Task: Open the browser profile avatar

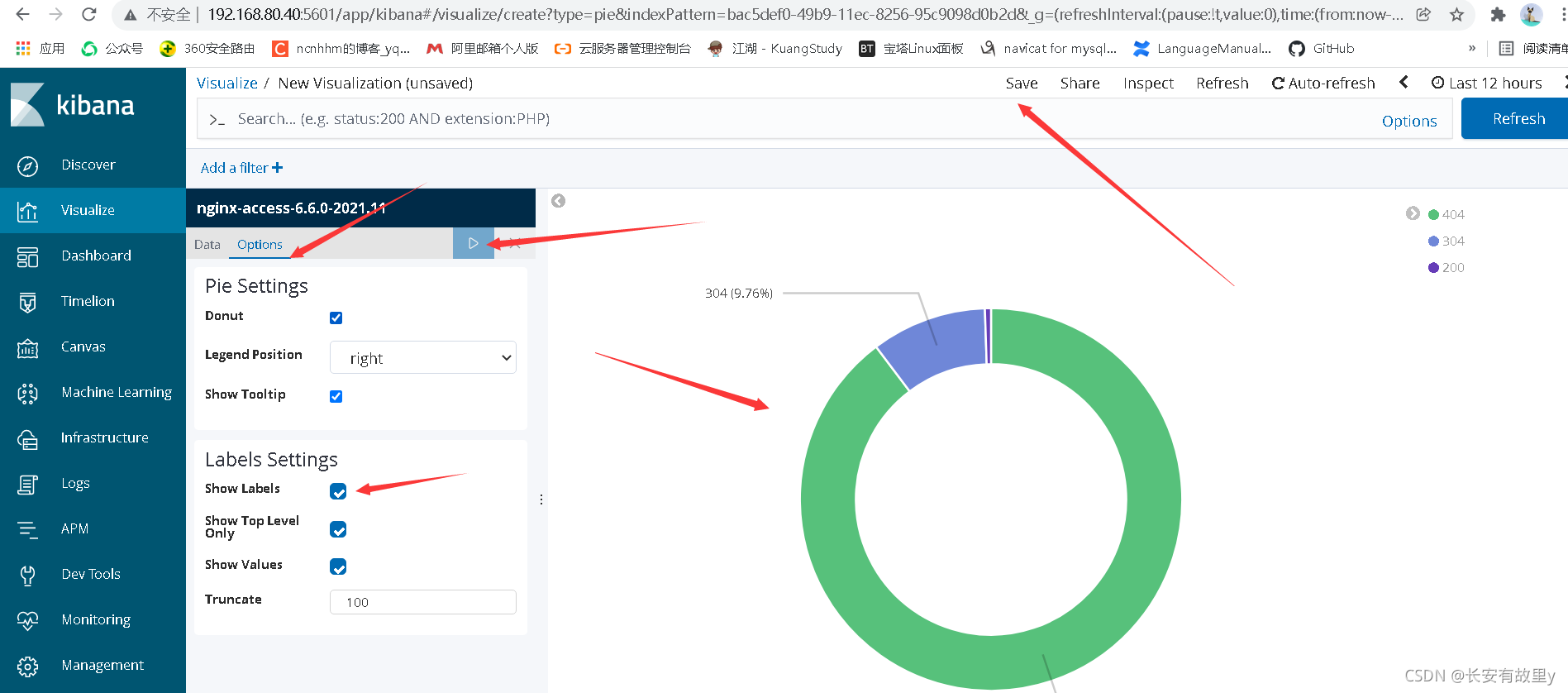Action: 1532,14
